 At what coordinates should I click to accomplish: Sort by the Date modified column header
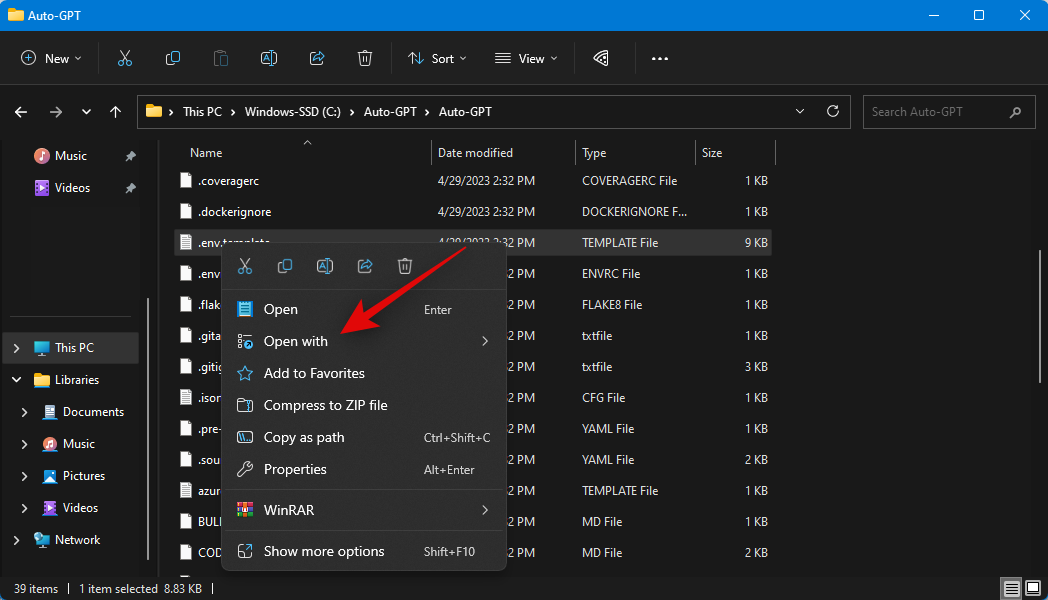[475, 153]
